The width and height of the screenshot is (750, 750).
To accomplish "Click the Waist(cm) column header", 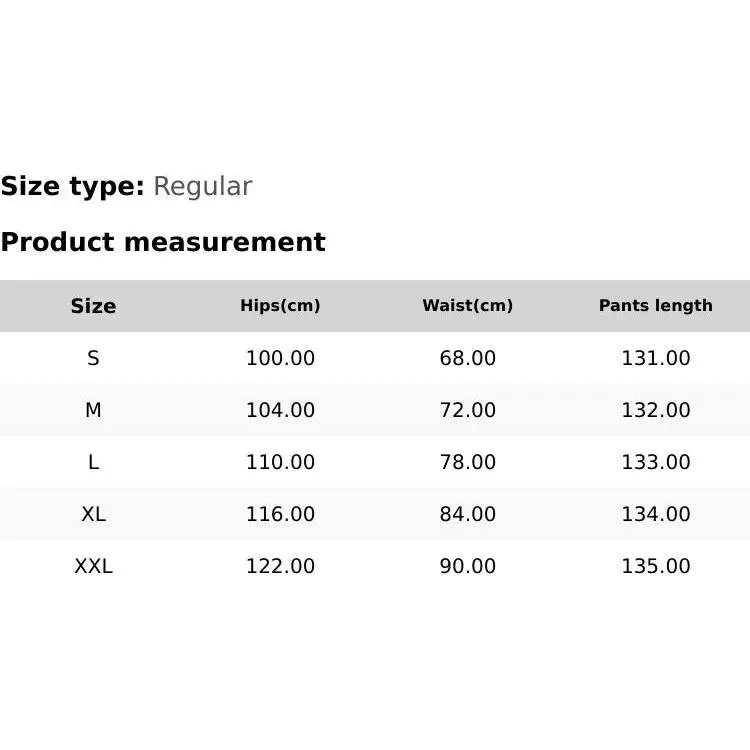I will pyautogui.click(x=467, y=306).
